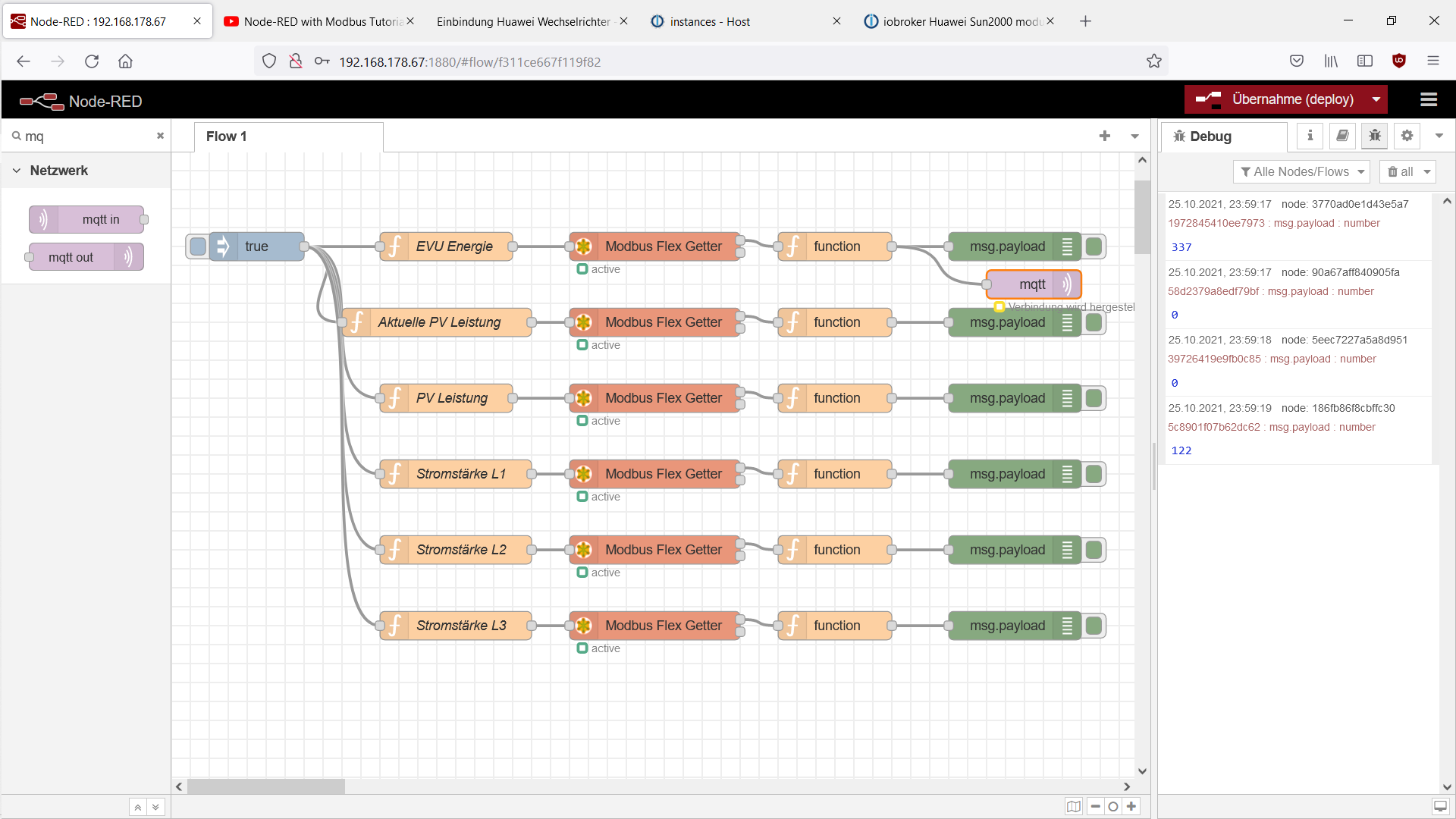
Task: Trigger the inject node 'true' button
Action: 198,246
